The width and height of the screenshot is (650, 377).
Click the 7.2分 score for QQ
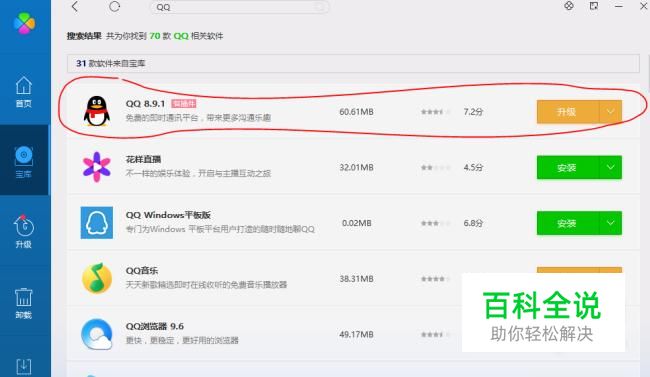pyautogui.click(x=473, y=112)
